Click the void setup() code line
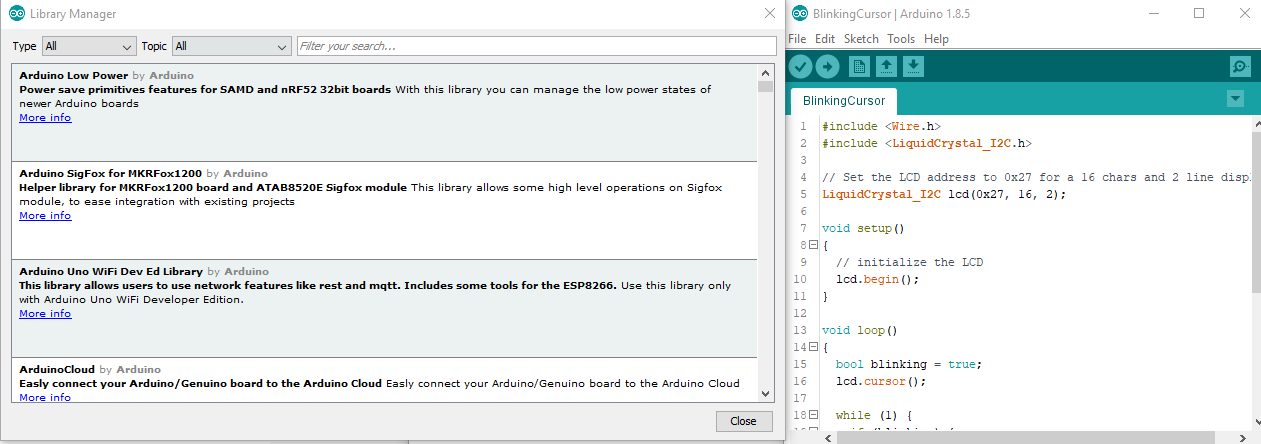Viewport: 1261px width, 444px height. tap(863, 228)
